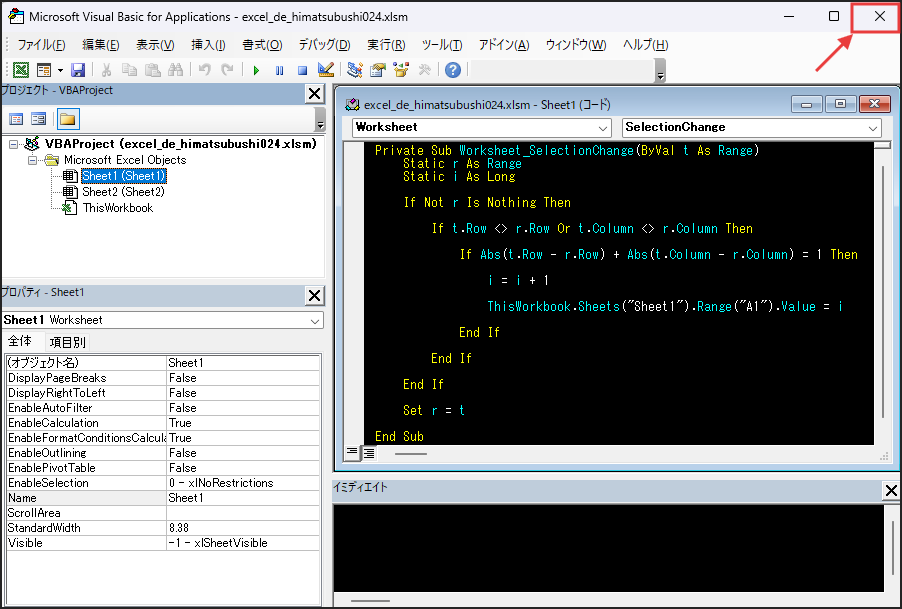This screenshot has height=609, width=902.
Task: Click the Reset stop icon
Action: point(302,70)
